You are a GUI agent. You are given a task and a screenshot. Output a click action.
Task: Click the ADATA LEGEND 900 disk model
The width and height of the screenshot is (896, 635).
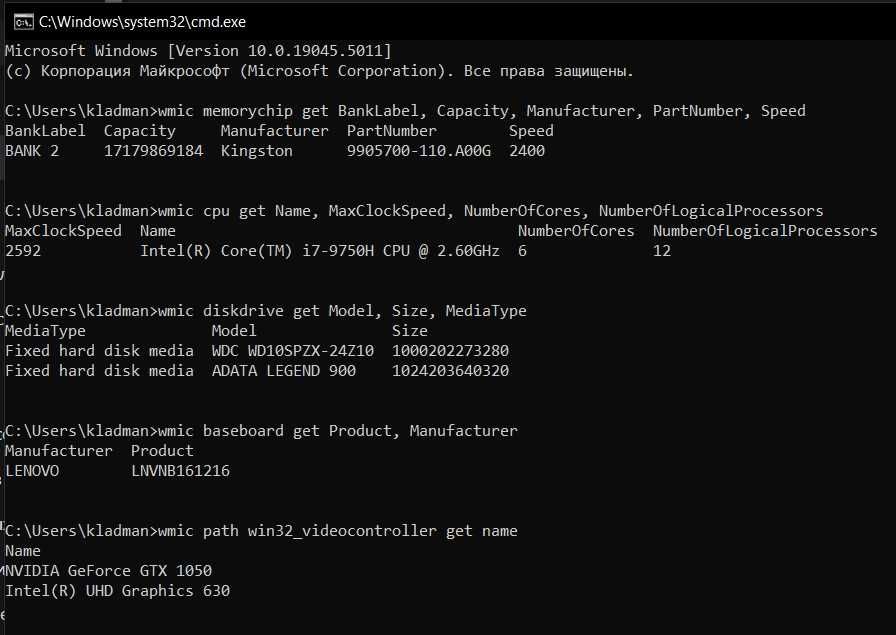click(283, 371)
